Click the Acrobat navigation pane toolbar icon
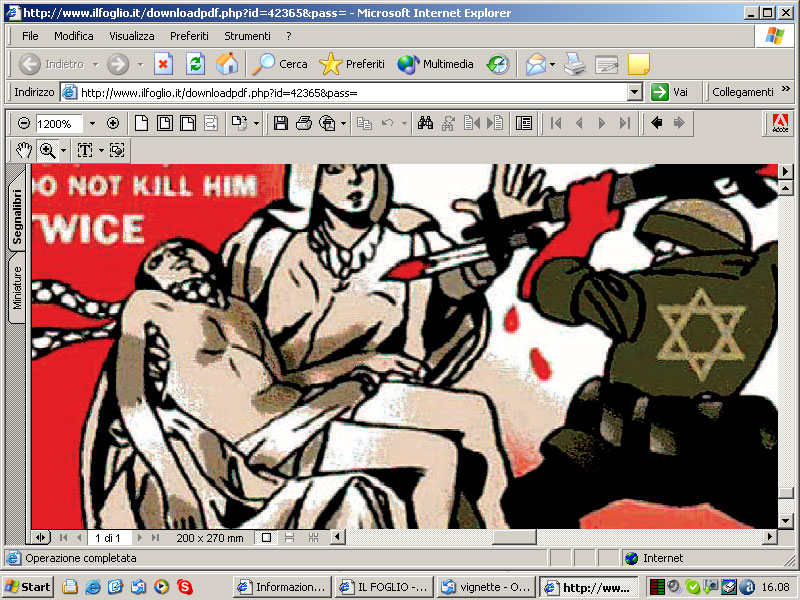This screenshot has height=600, width=800. (524, 123)
